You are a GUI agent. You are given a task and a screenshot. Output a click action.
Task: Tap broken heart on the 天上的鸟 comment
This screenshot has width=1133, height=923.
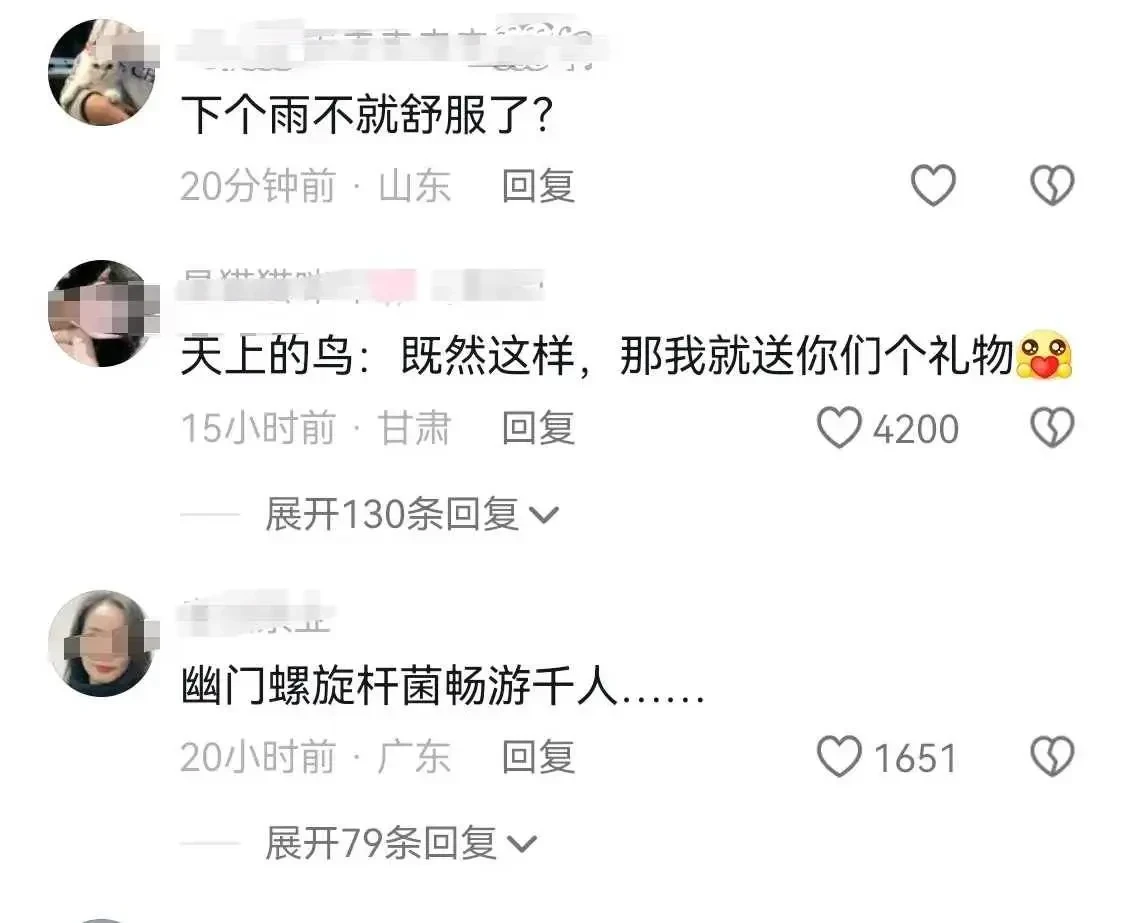coord(1052,428)
